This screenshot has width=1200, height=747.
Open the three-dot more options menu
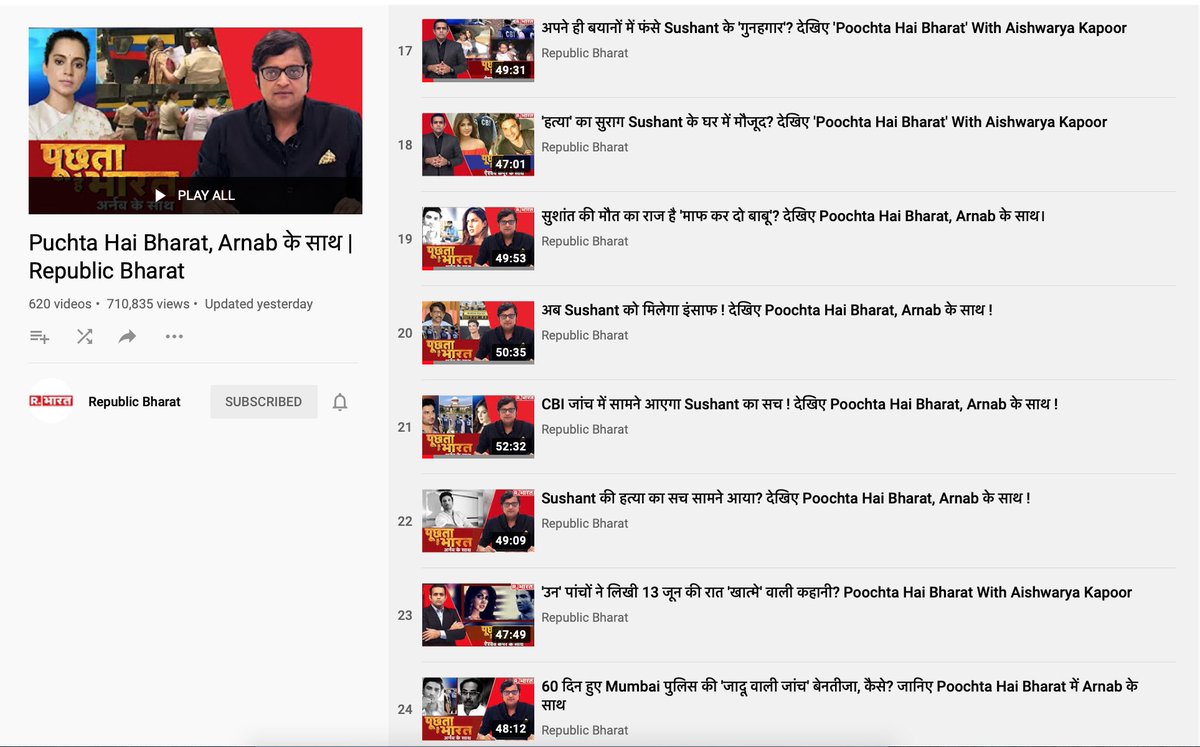coord(174,337)
